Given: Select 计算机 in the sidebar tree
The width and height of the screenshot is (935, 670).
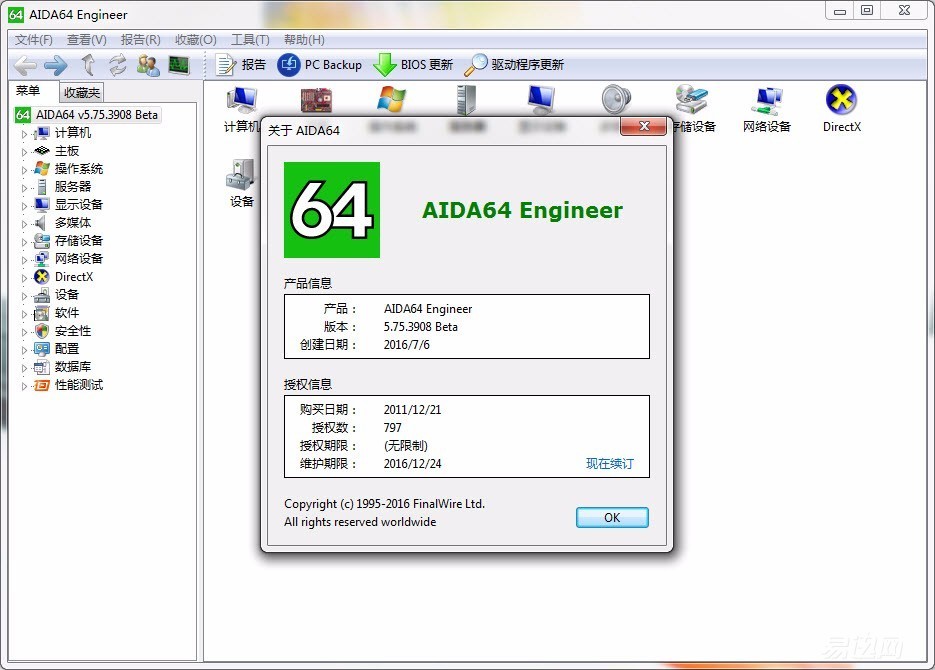Looking at the screenshot, I should [x=73, y=133].
